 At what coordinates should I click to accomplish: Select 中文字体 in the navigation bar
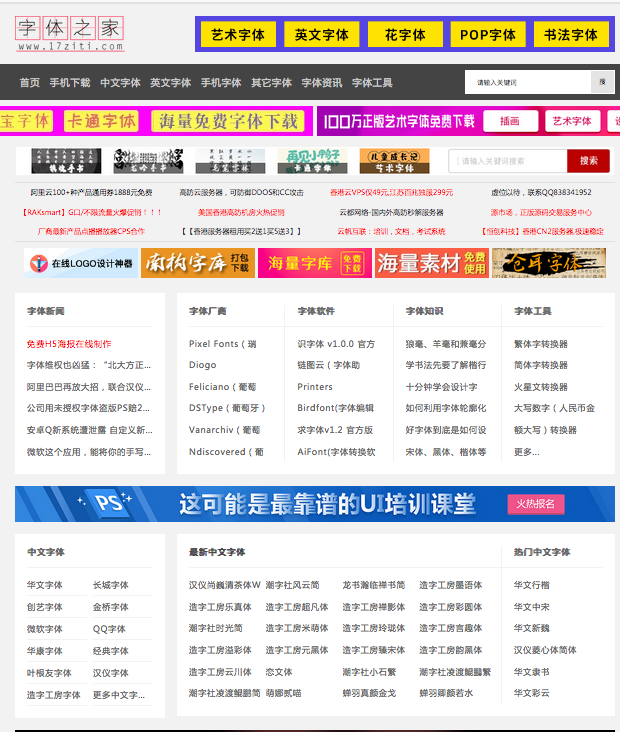(x=120, y=83)
